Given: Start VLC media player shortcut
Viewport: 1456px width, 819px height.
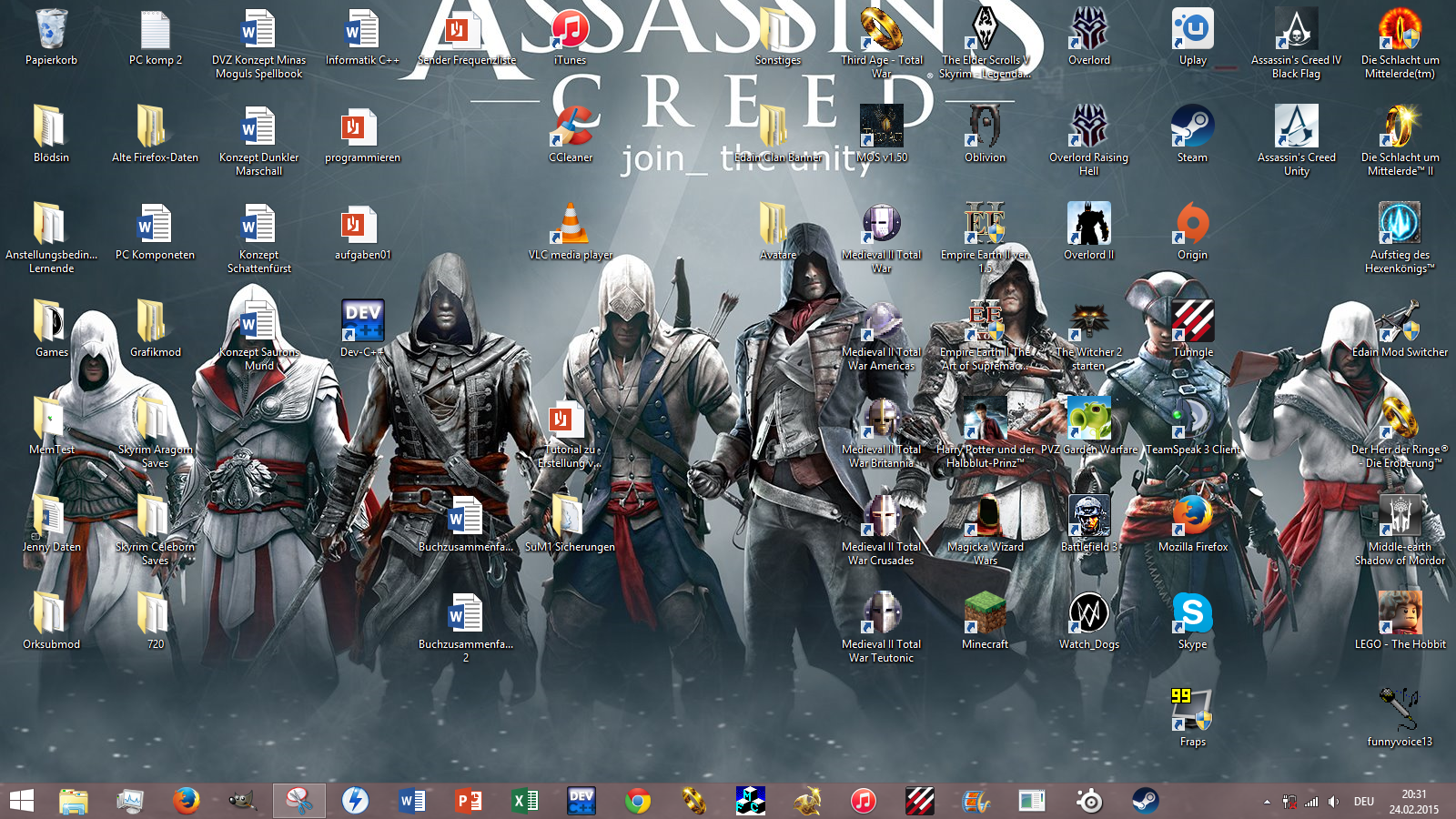Looking at the screenshot, I should tap(570, 224).
